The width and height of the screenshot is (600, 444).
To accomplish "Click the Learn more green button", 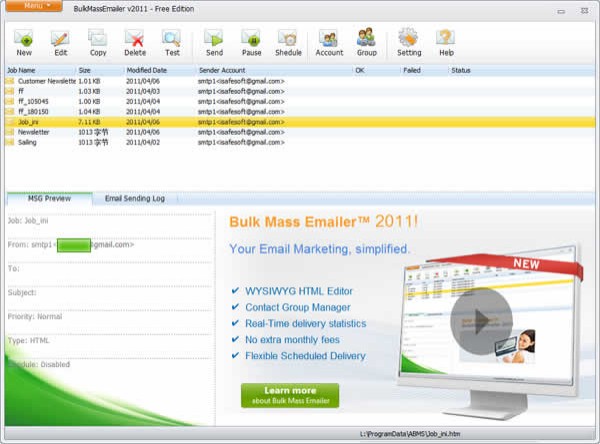I will (x=290, y=395).
